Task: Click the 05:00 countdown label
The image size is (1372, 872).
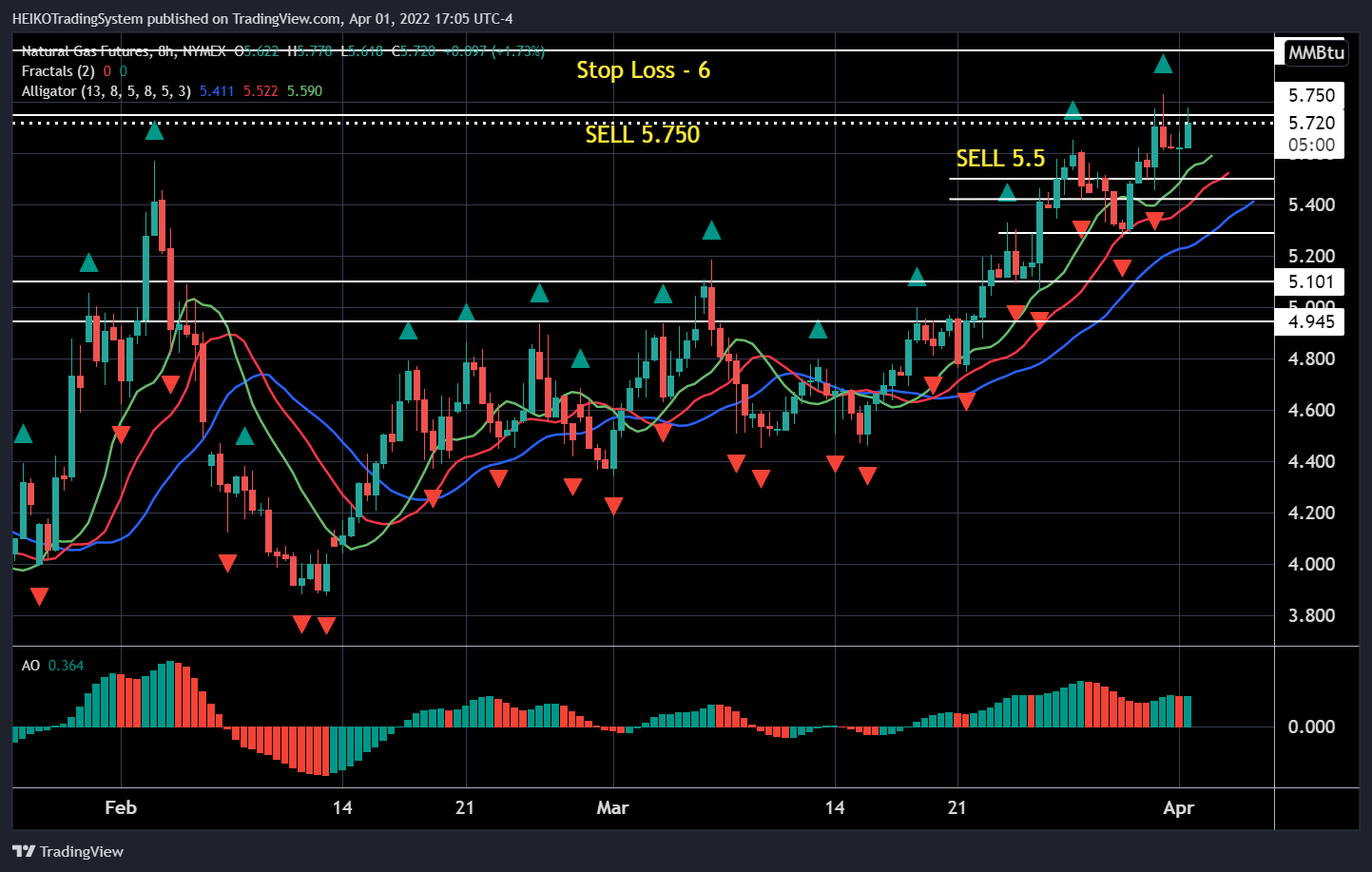Action: (1311, 145)
